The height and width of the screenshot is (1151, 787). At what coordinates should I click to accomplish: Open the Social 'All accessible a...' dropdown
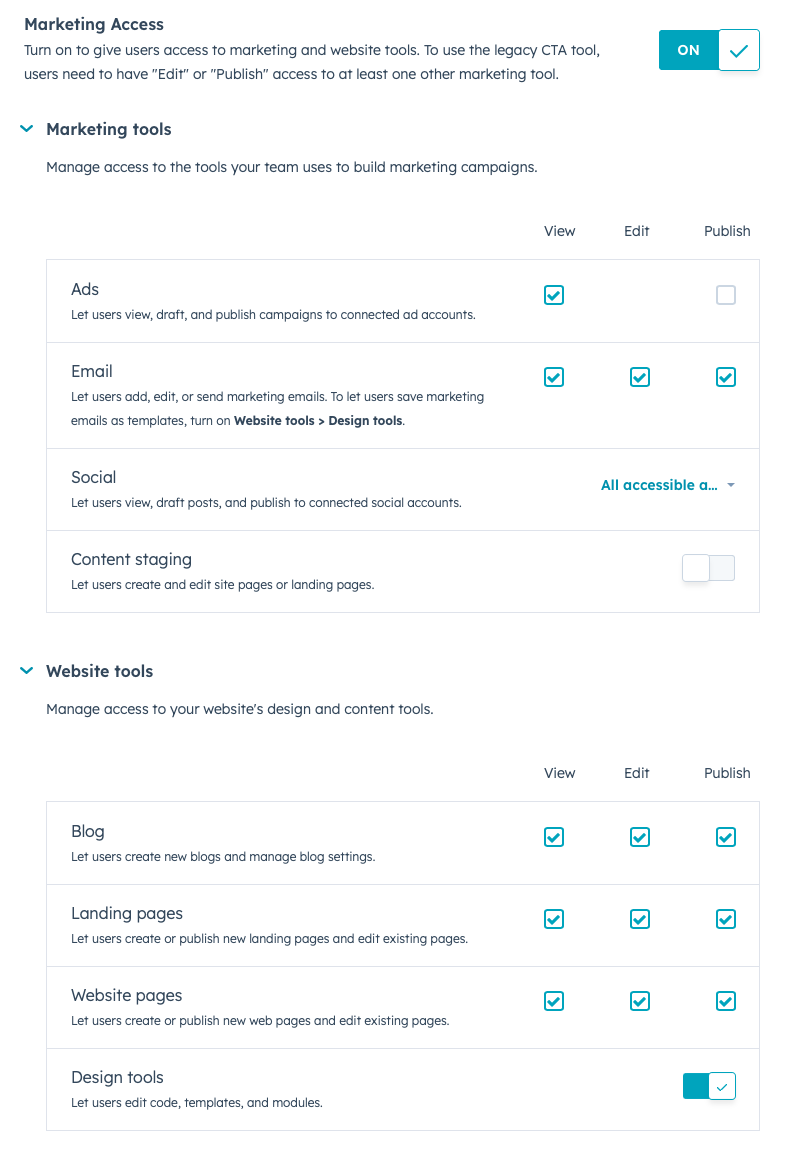pyautogui.click(x=667, y=485)
